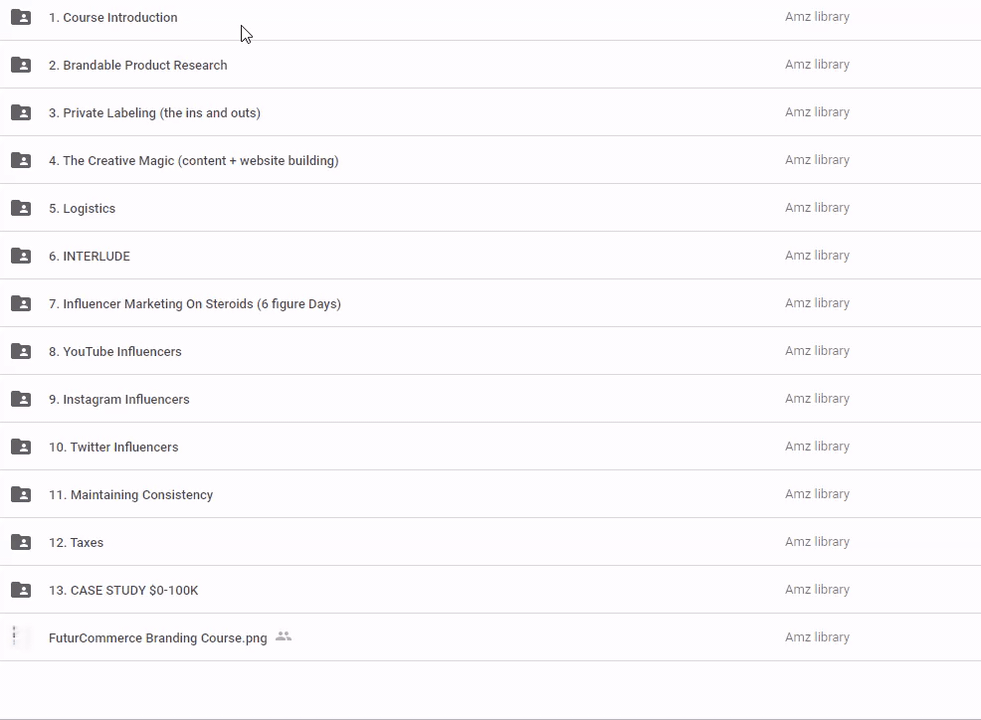
Task: Select The Creative Magic folder name
Action: [193, 161]
